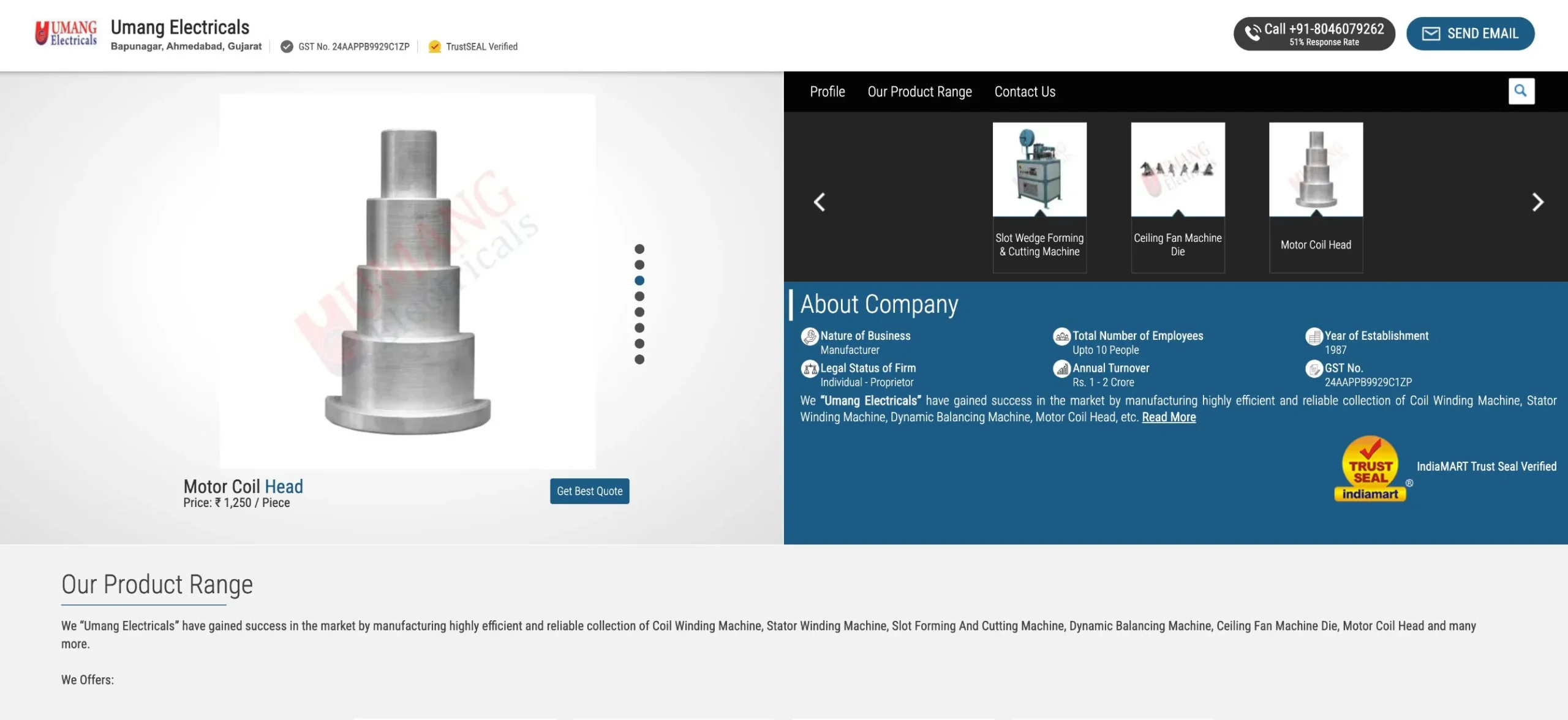Expand company description via Read More
The height and width of the screenshot is (720, 1568).
click(x=1169, y=417)
